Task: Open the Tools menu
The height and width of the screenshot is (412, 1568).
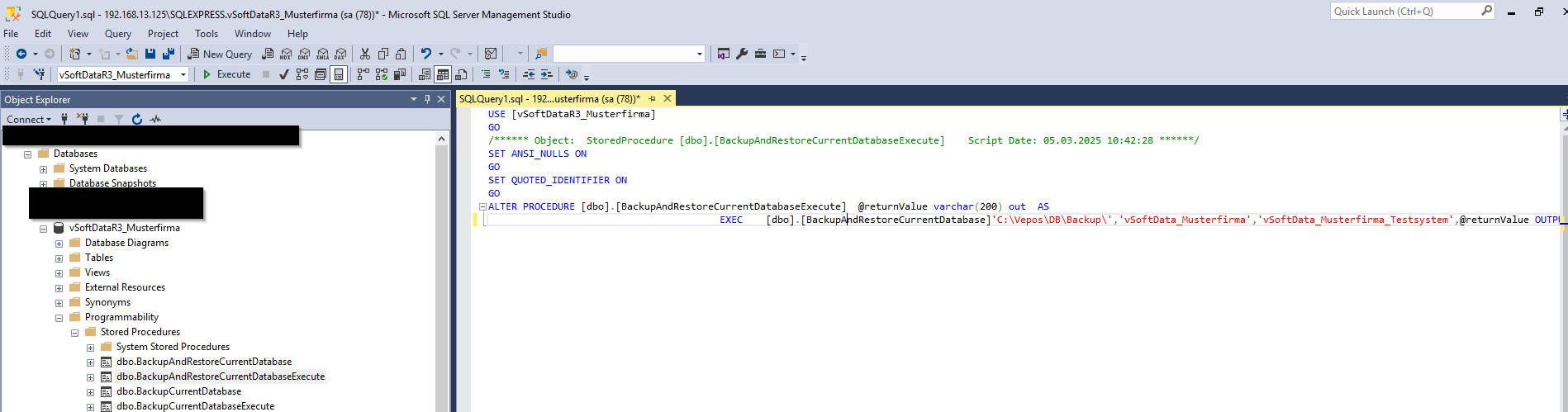Action: point(207,34)
